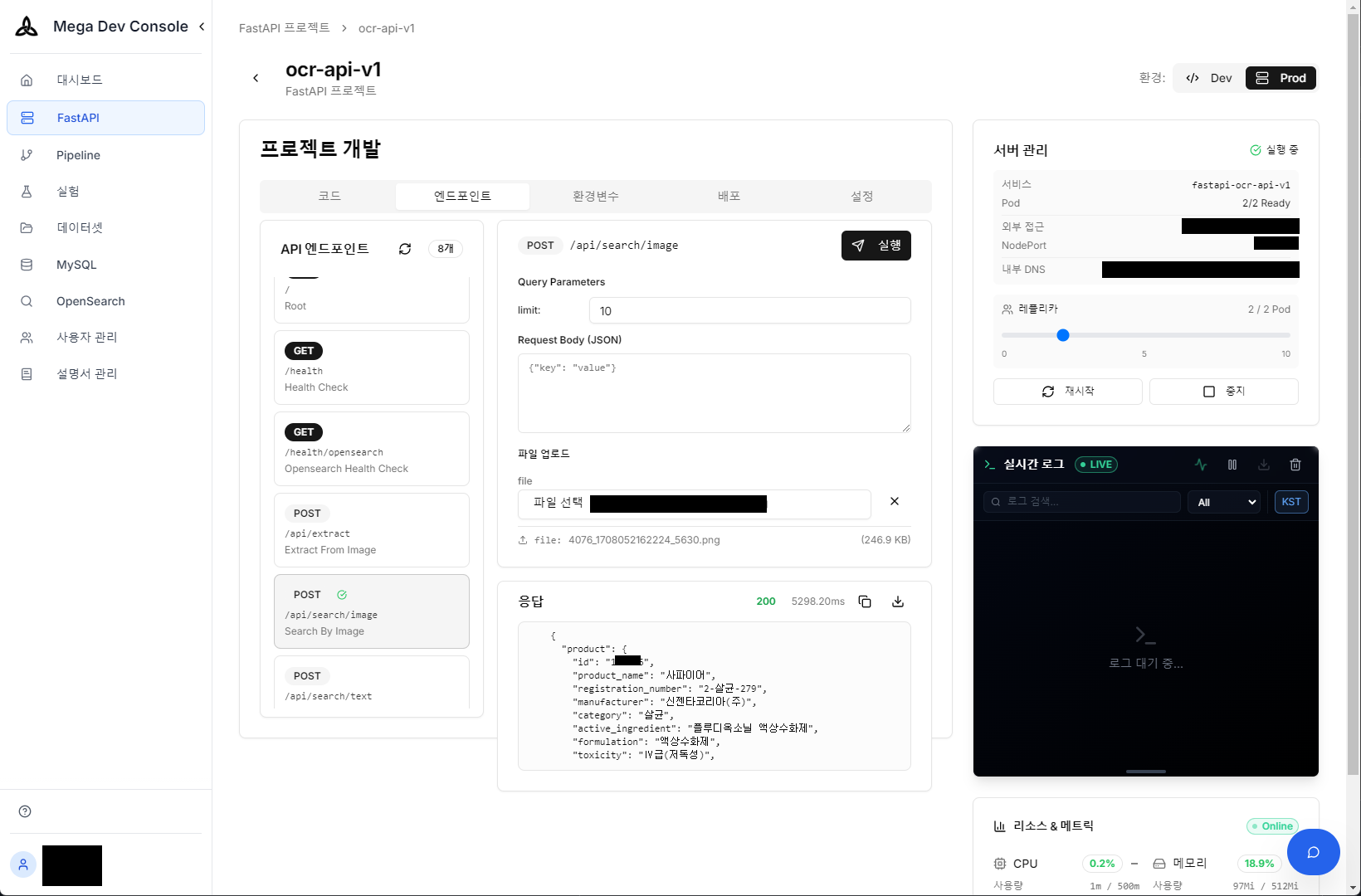Viewport: 1361px width, 896px height.
Task: Open the 배포 tab
Action: coord(728,196)
